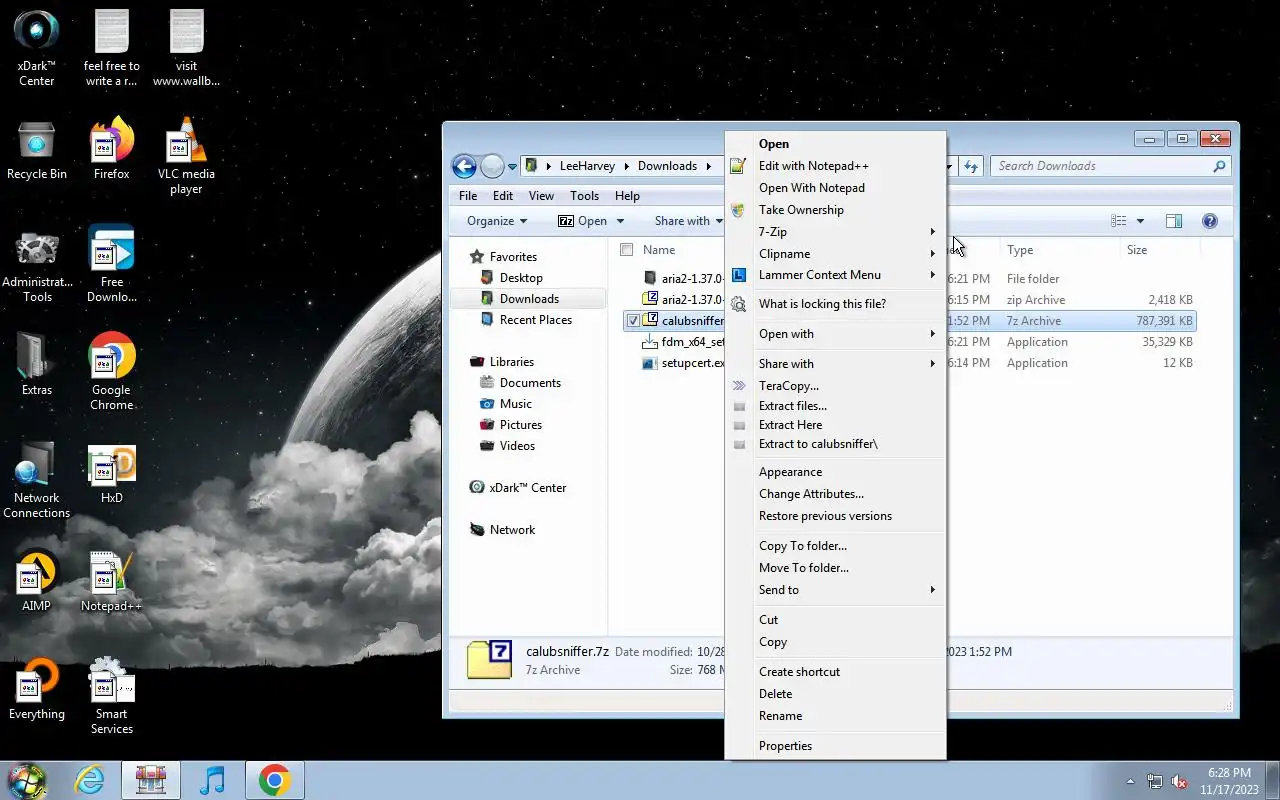This screenshot has width=1280, height=800.
Task: Click the Windows Start orb
Action: 27,780
